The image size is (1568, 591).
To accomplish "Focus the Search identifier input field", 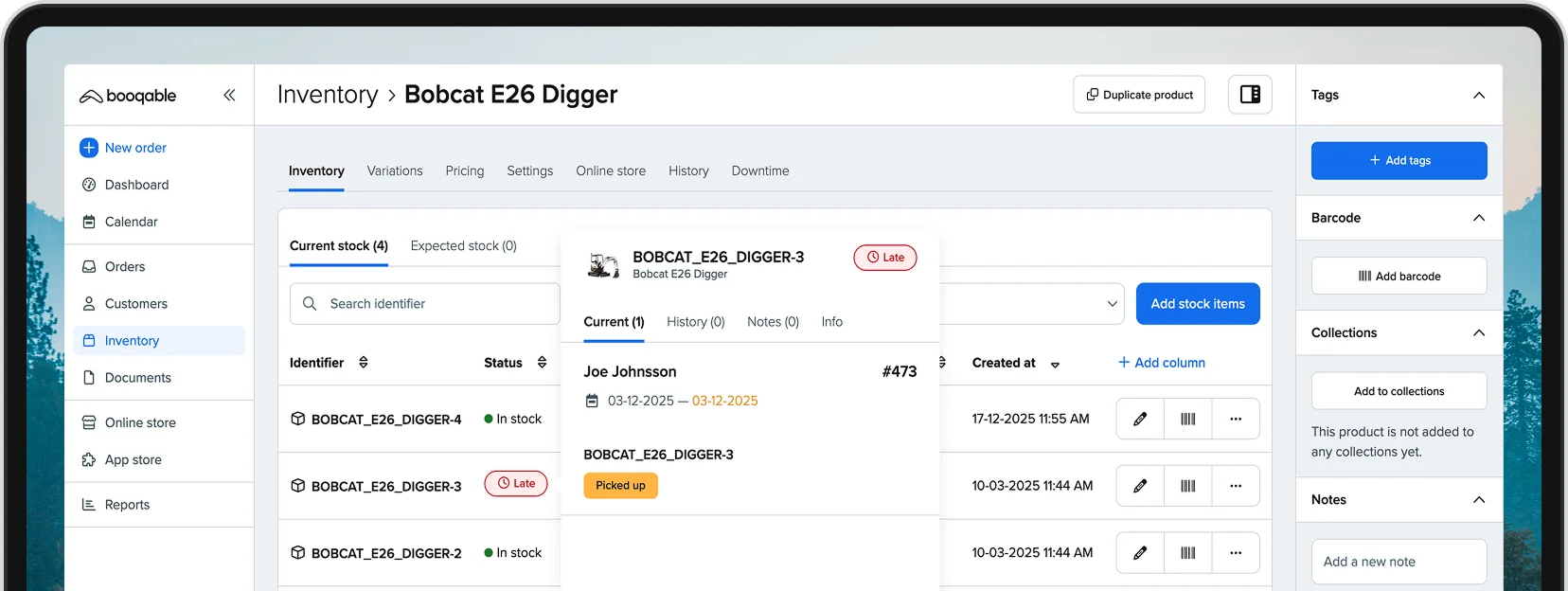I will point(436,304).
